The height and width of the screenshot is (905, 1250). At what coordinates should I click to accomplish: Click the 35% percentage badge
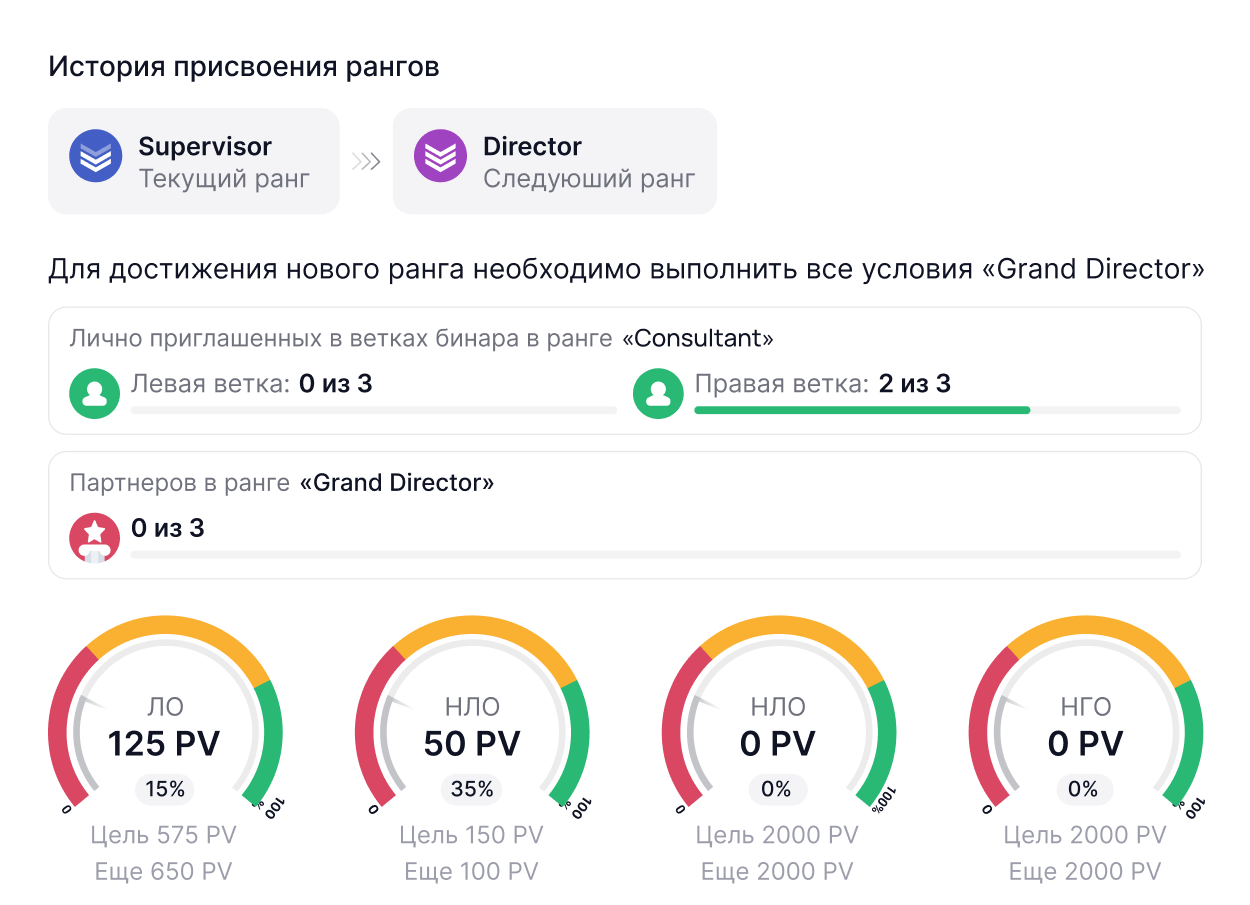[x=470, y=789]
